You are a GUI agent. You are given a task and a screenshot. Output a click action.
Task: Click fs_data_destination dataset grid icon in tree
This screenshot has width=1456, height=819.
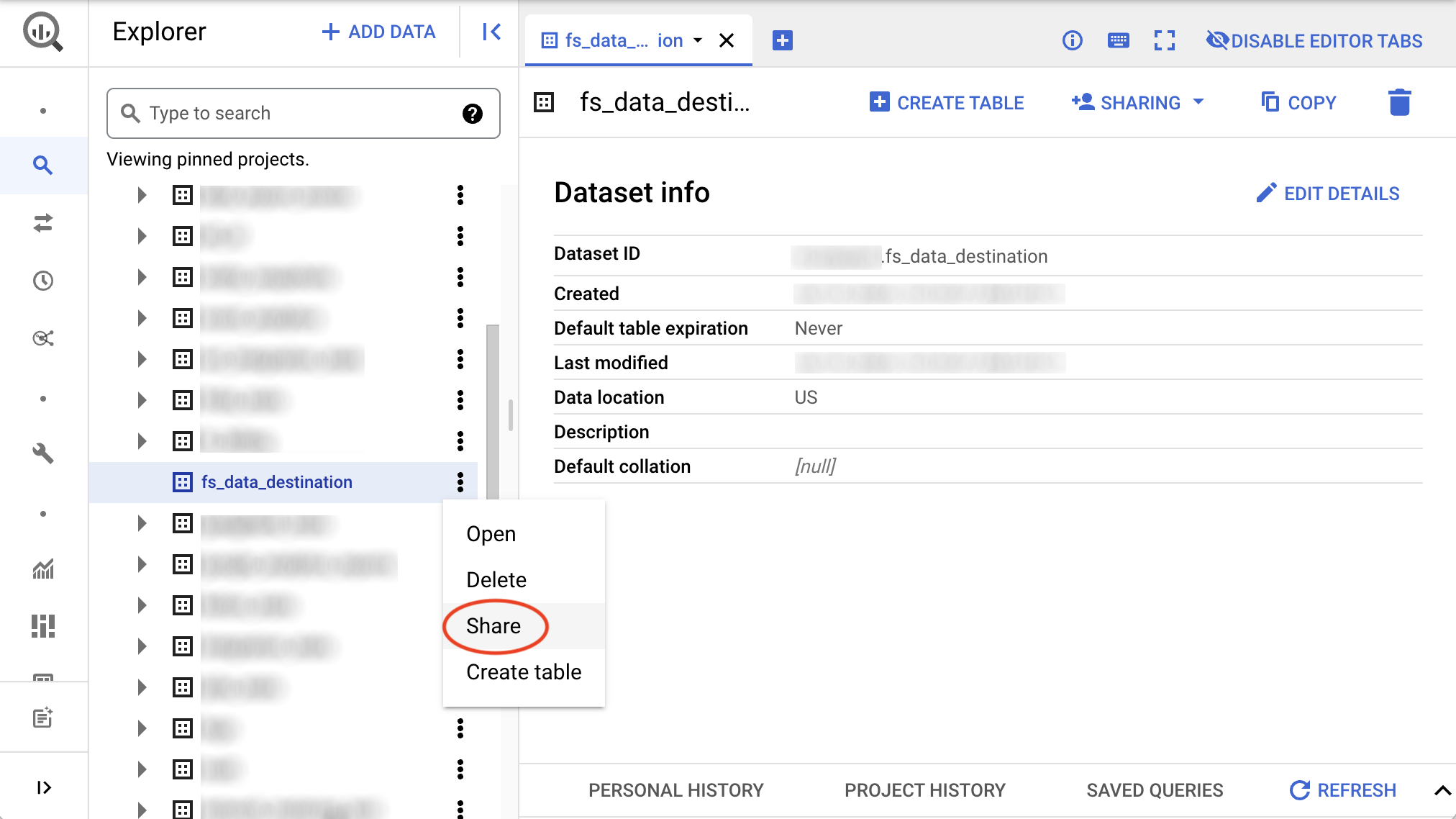(183, 482)
